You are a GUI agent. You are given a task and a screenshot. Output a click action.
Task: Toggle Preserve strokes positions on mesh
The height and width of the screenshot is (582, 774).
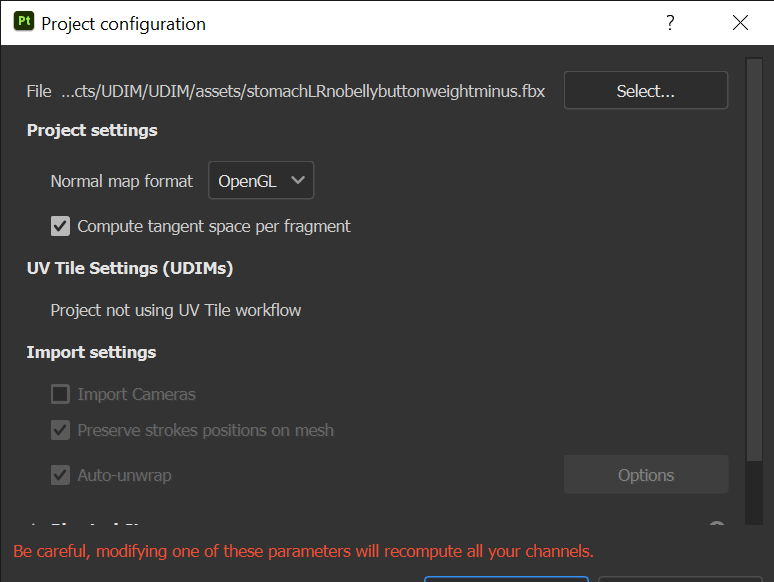60,430
